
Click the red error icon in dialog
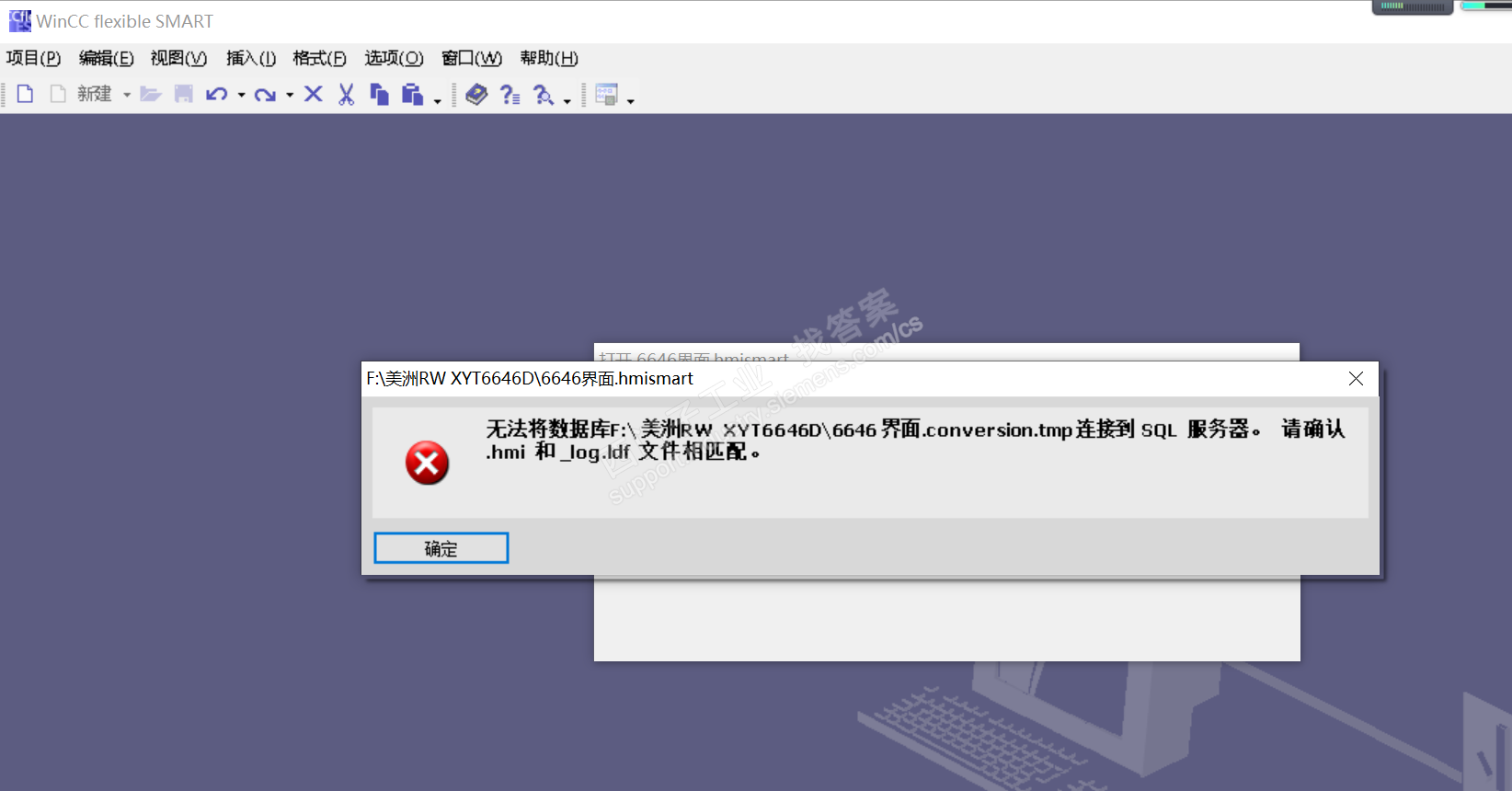(427, 463)
